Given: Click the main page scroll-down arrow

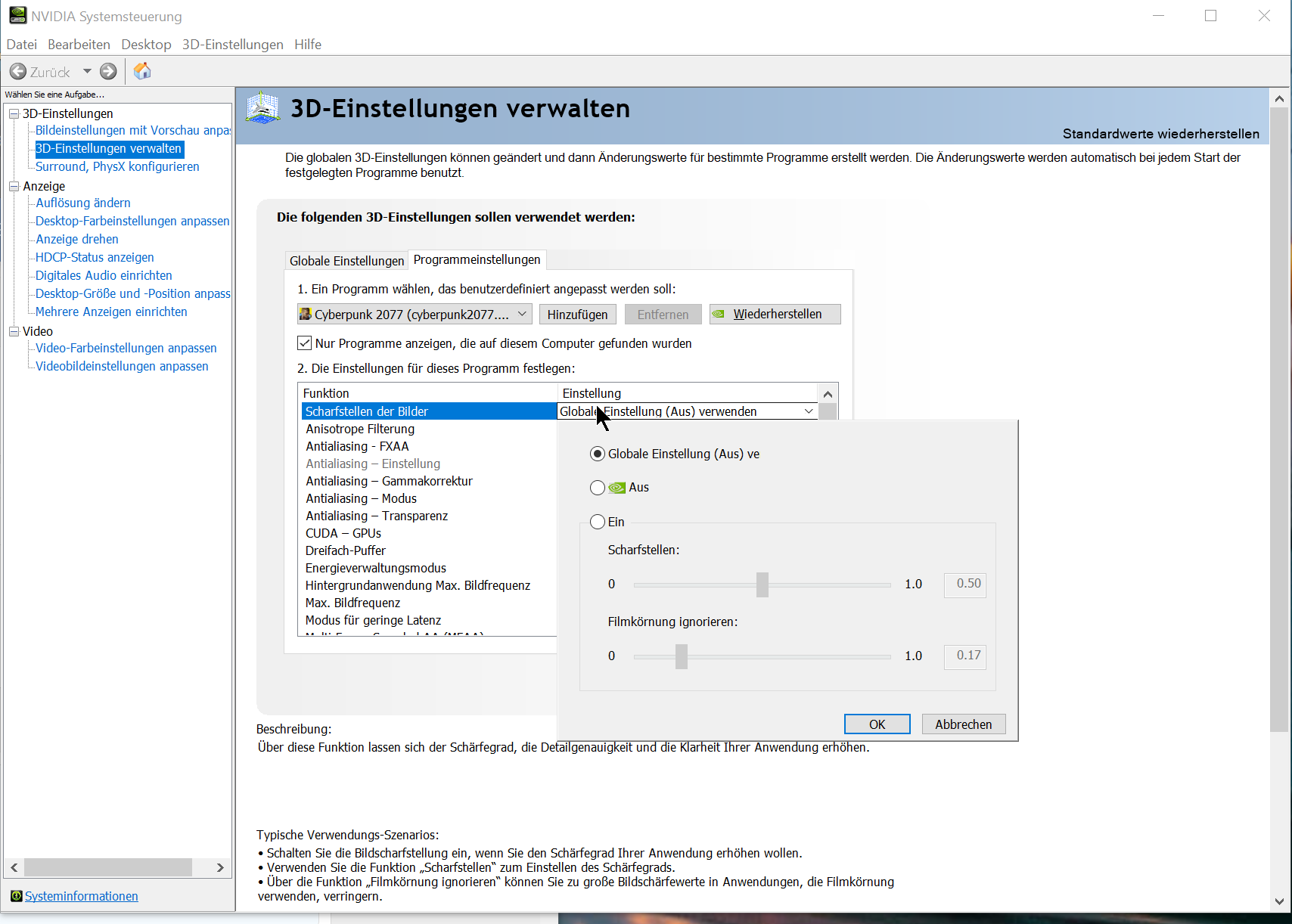Looking at the screenshot, I should pos(1279,901).
